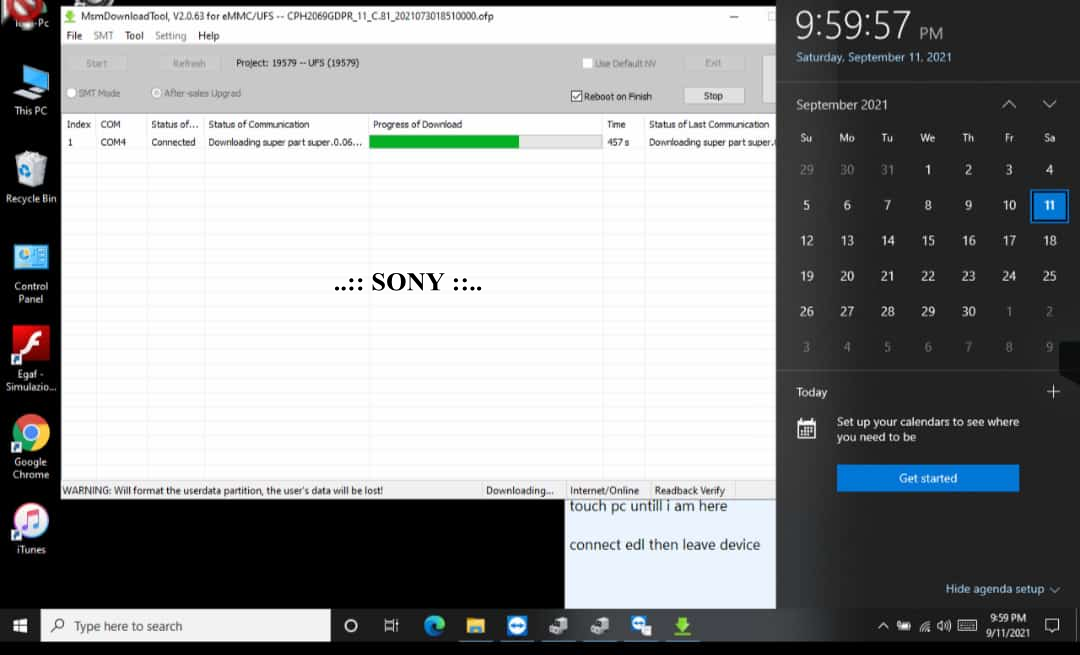Click Downloading... status bar entry
1080x655 pixels.
pyautogui.click(x=519, y=490)
